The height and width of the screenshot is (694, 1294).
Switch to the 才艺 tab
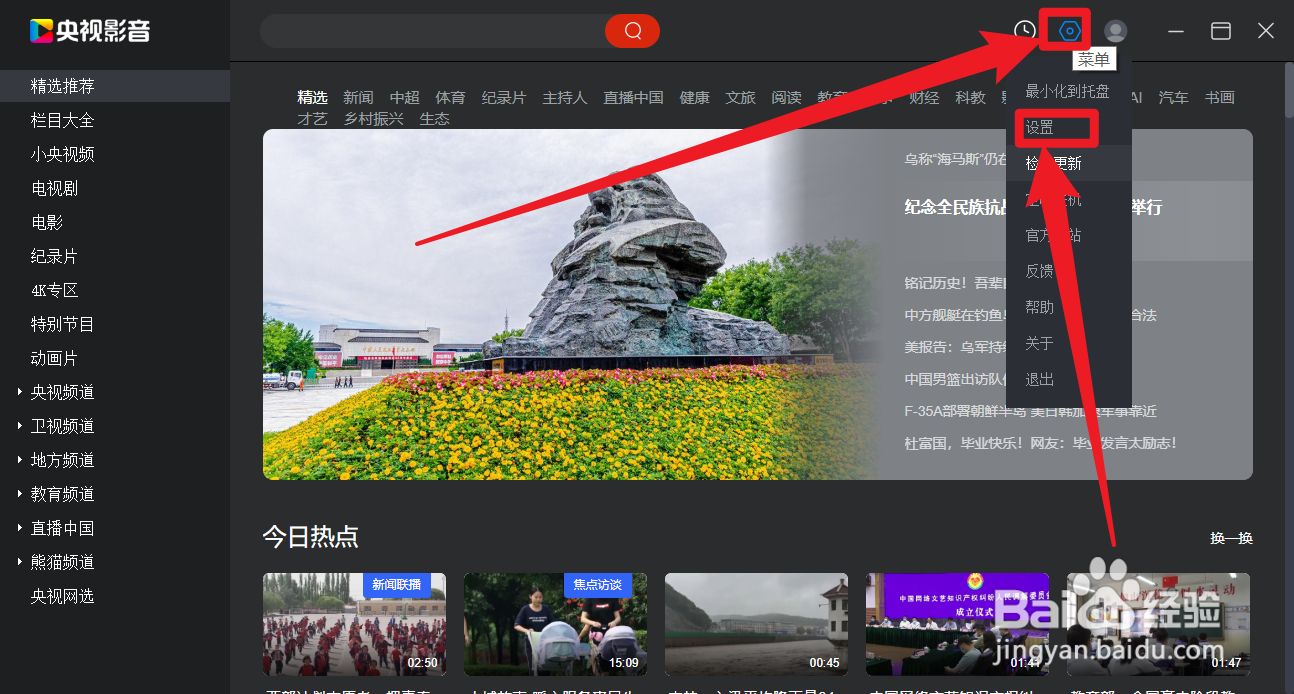(312, 118)
